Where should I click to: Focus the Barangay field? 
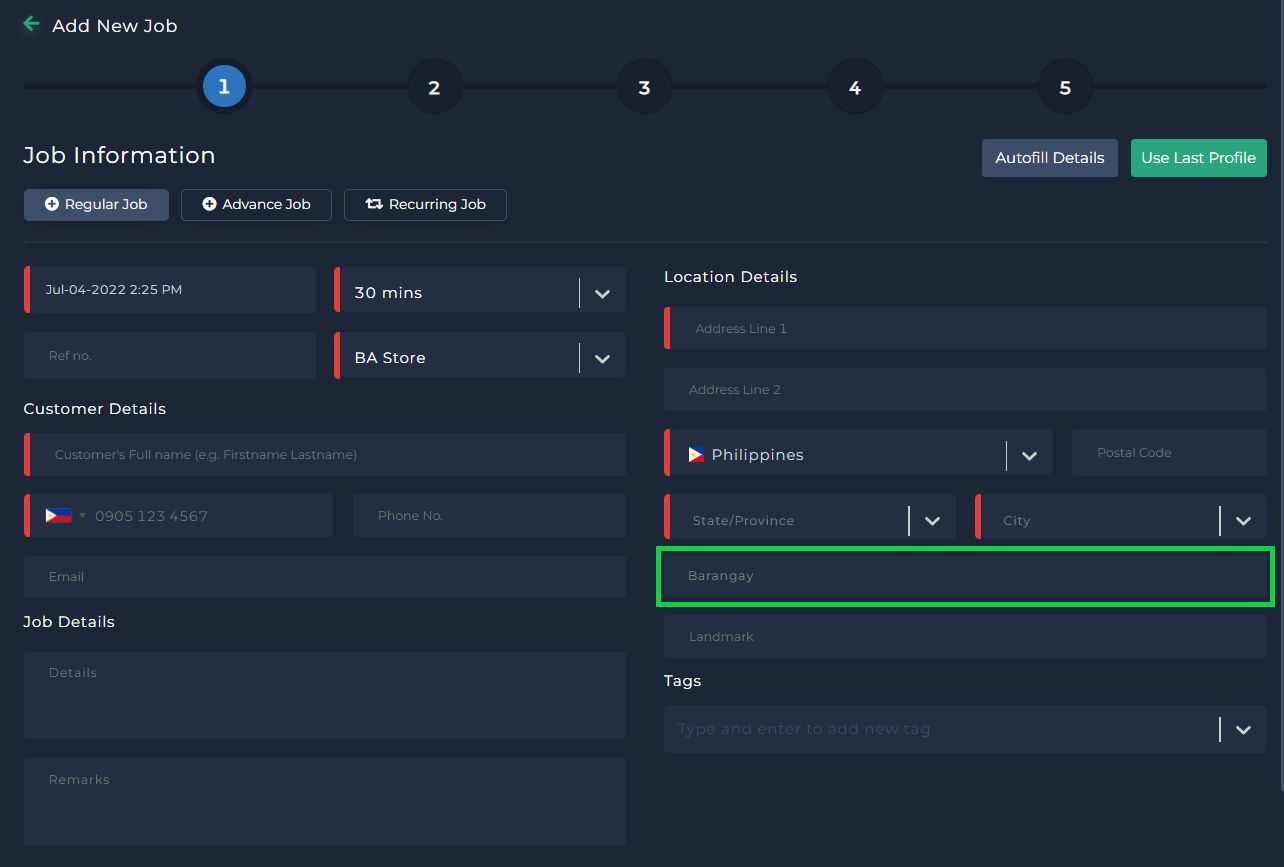965,575
